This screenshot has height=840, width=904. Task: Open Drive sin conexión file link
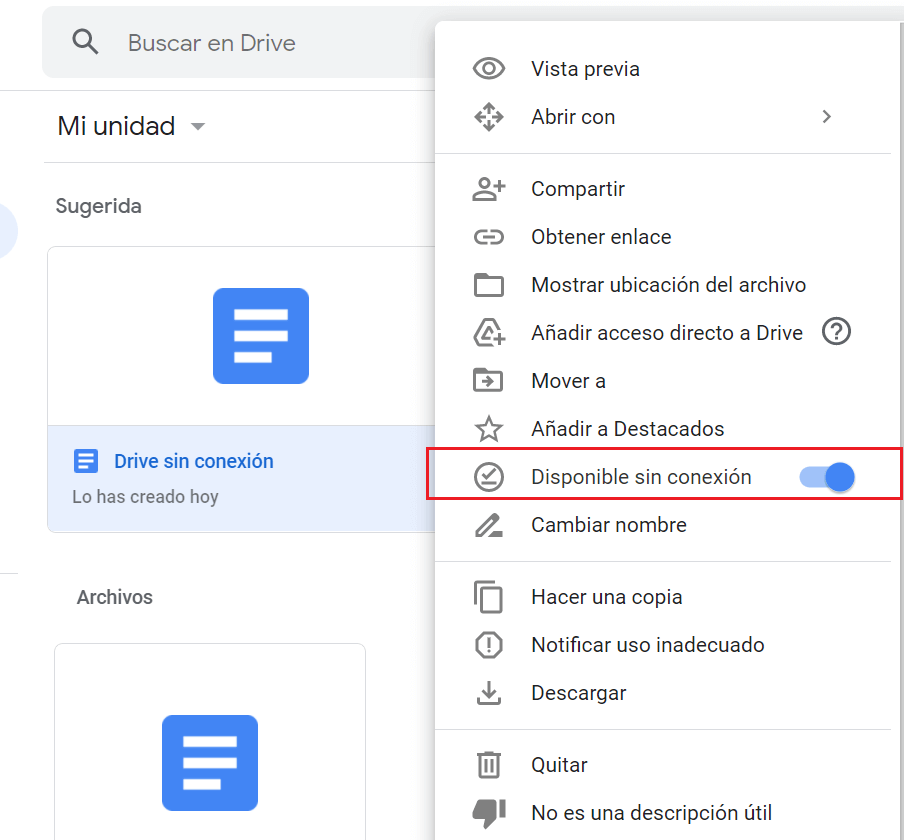click(194, 461)
